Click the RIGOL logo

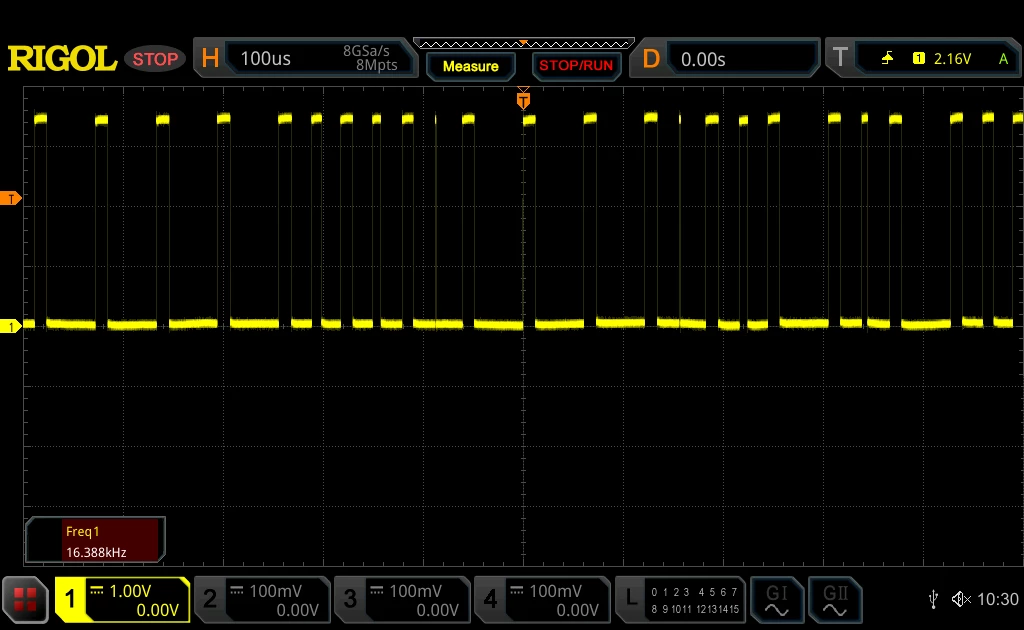click(x=62, y=59)
